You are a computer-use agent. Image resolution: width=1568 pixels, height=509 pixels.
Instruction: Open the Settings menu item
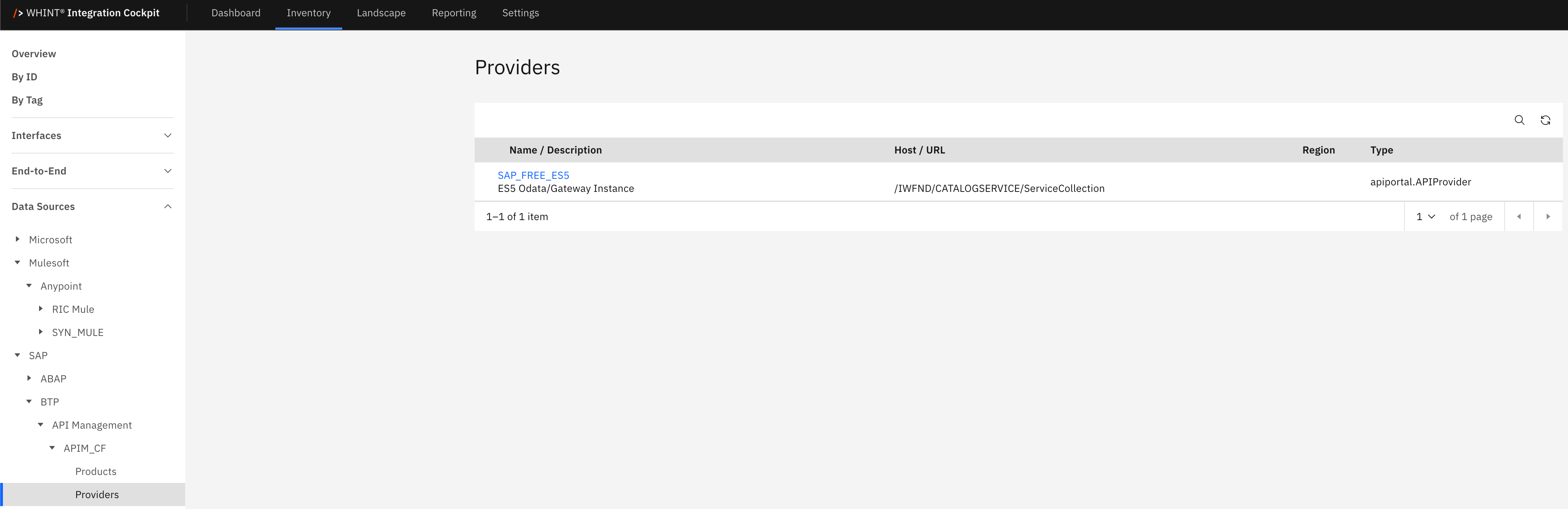(520, 13)
